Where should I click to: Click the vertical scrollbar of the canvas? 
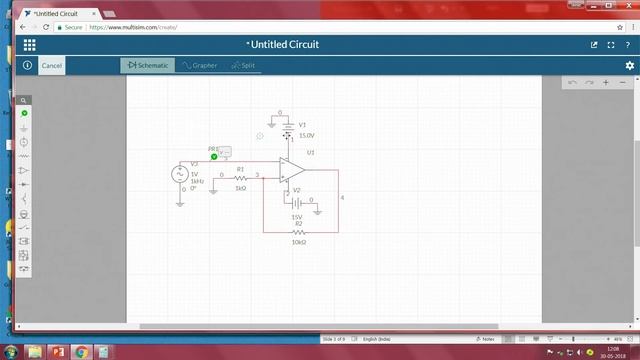(x=637, y=193)
